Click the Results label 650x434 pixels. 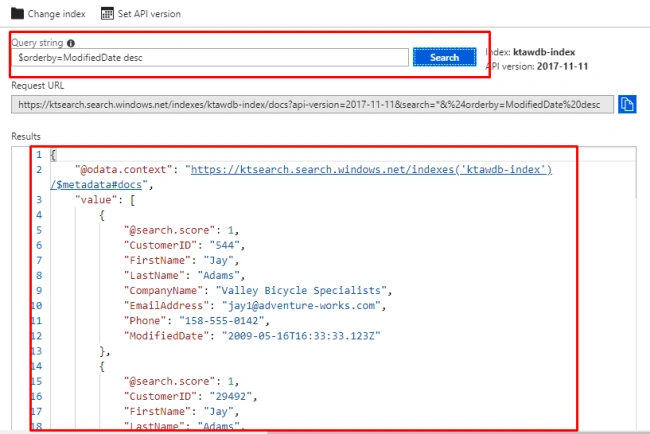point(26,136)
